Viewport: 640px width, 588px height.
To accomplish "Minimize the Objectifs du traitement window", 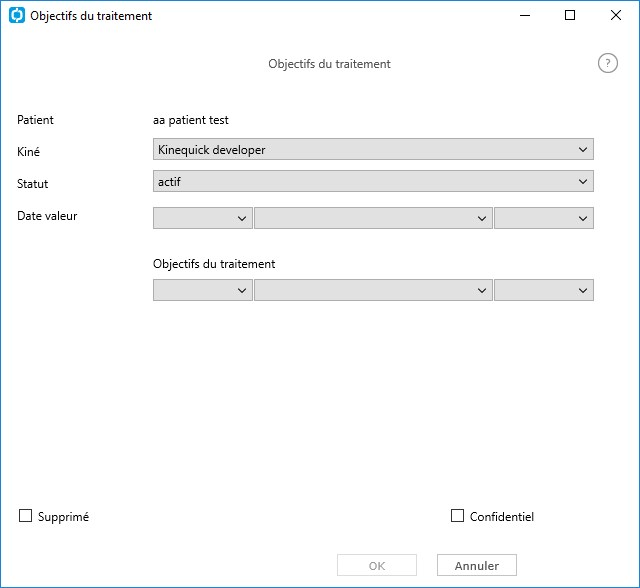I will click(525, 16).
